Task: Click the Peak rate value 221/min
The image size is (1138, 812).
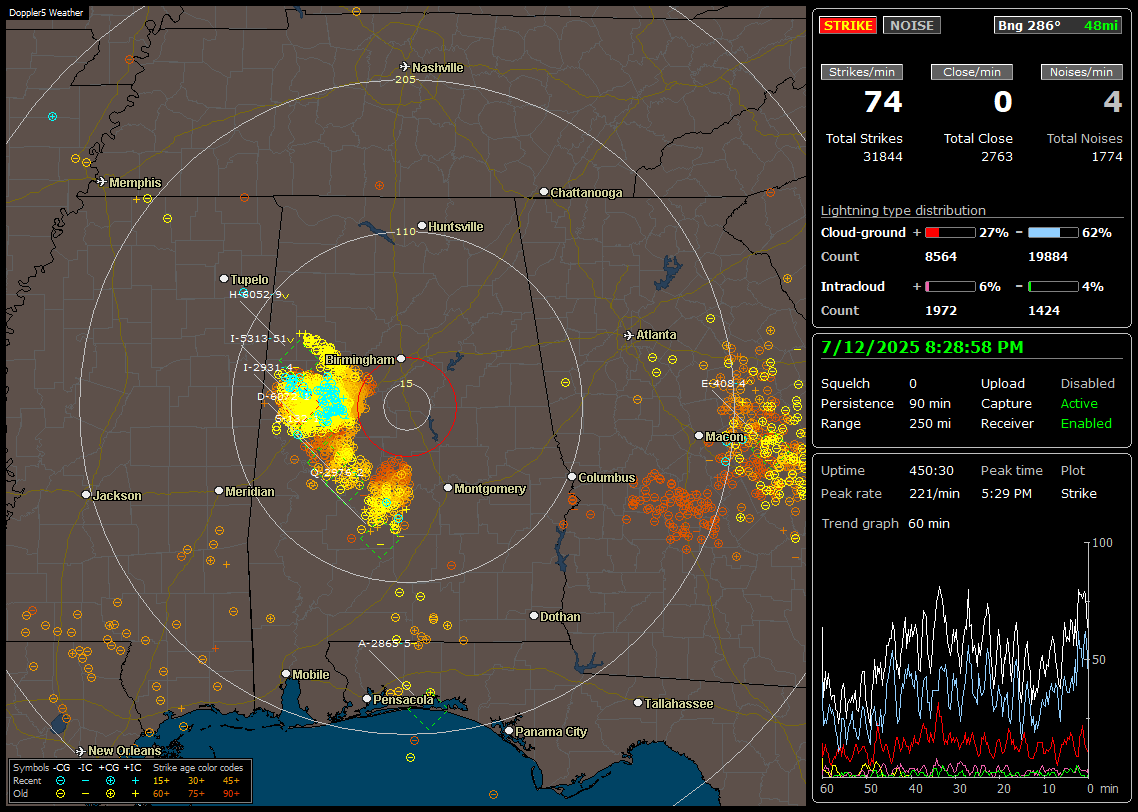Action: 934,493
